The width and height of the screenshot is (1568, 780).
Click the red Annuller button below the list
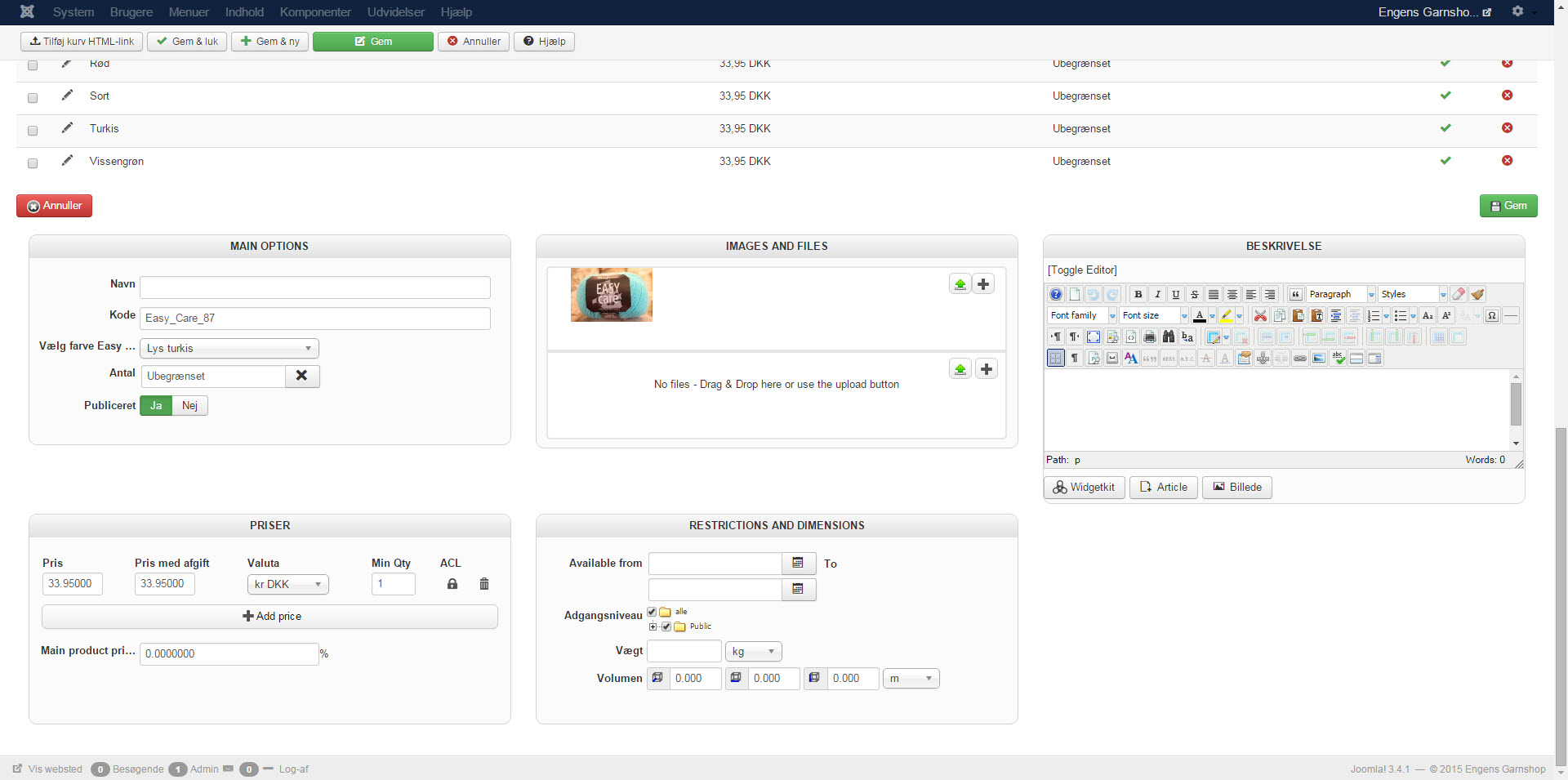(54, 206)
